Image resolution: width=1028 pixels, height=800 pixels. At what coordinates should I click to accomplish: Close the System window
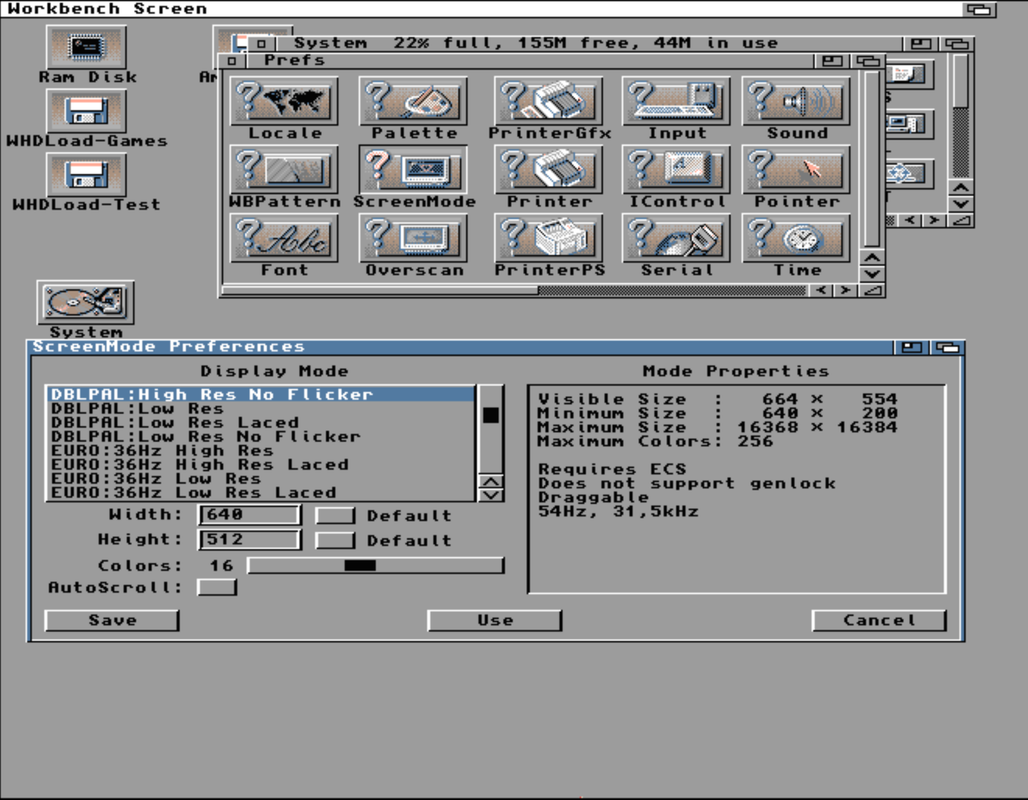(261, 44)
